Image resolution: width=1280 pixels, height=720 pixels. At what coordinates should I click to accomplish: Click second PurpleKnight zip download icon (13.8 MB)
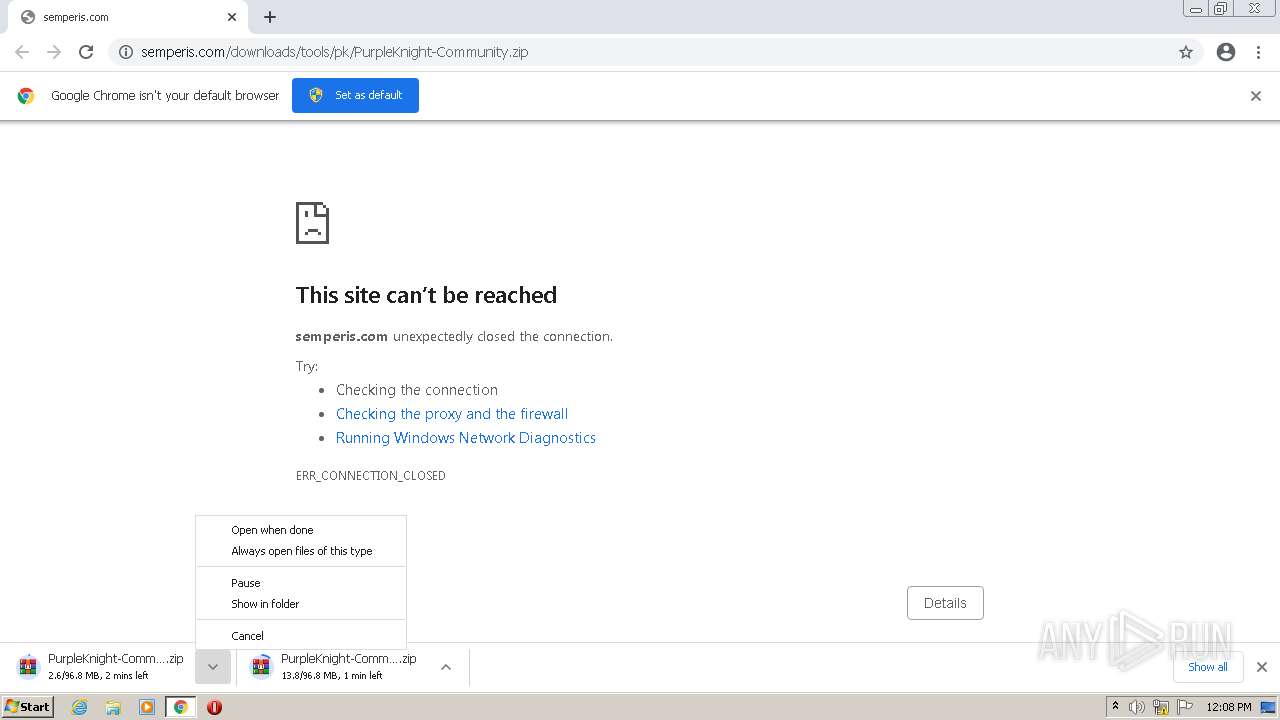[x=261, y=667]
